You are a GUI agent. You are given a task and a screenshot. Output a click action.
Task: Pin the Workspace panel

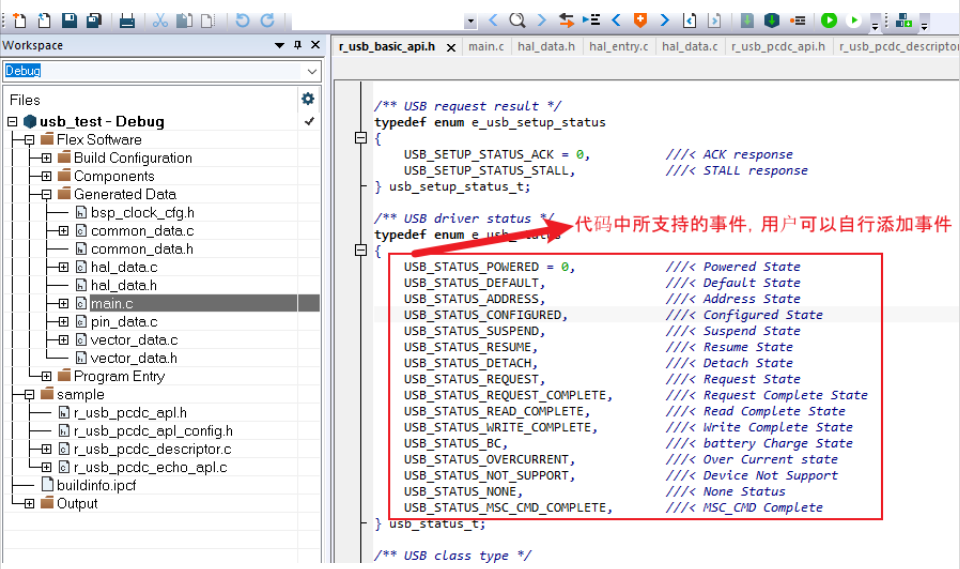click(x=298, y=45)
